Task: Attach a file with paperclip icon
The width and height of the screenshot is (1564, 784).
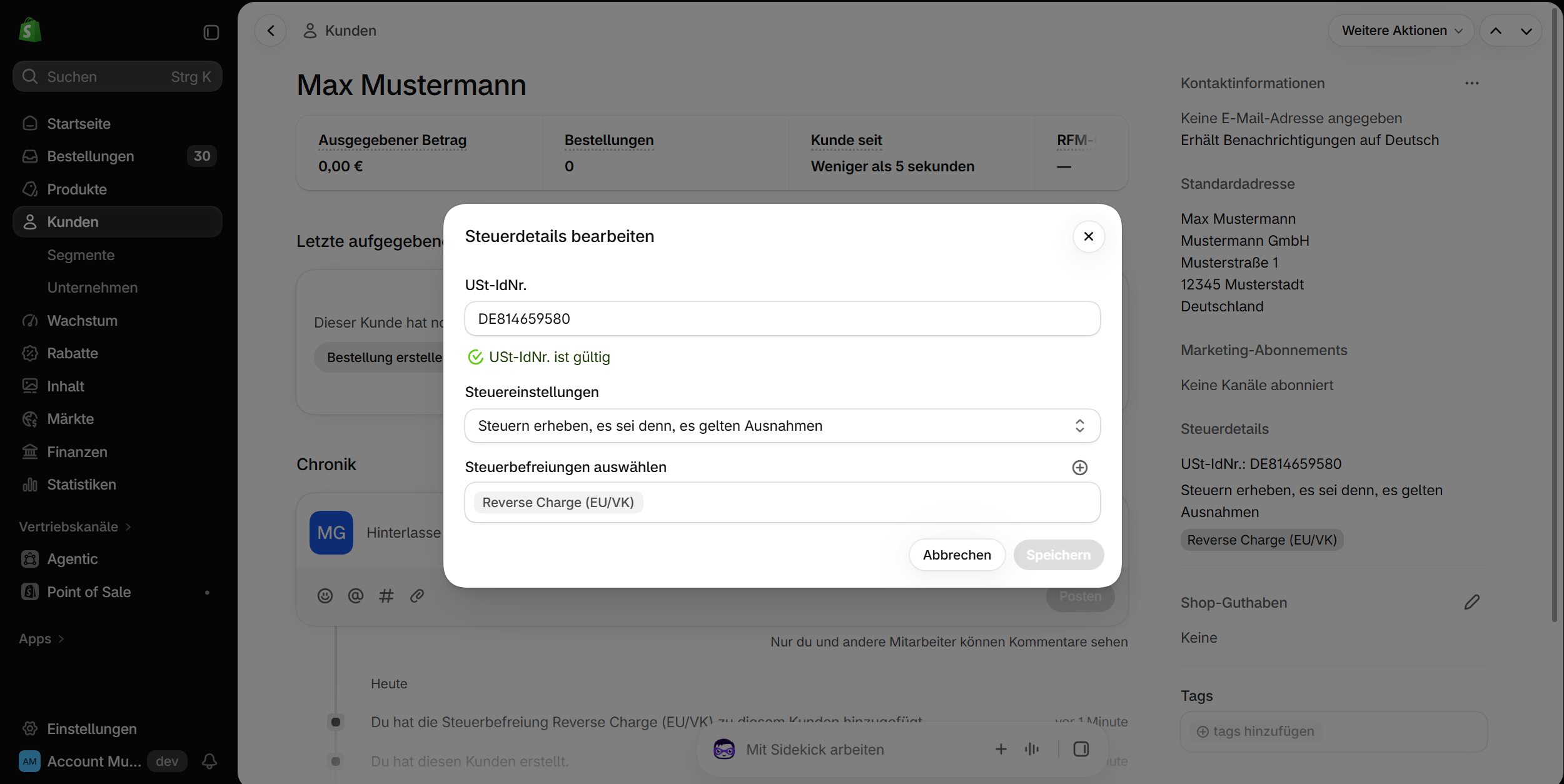Action: click(417, 596)
